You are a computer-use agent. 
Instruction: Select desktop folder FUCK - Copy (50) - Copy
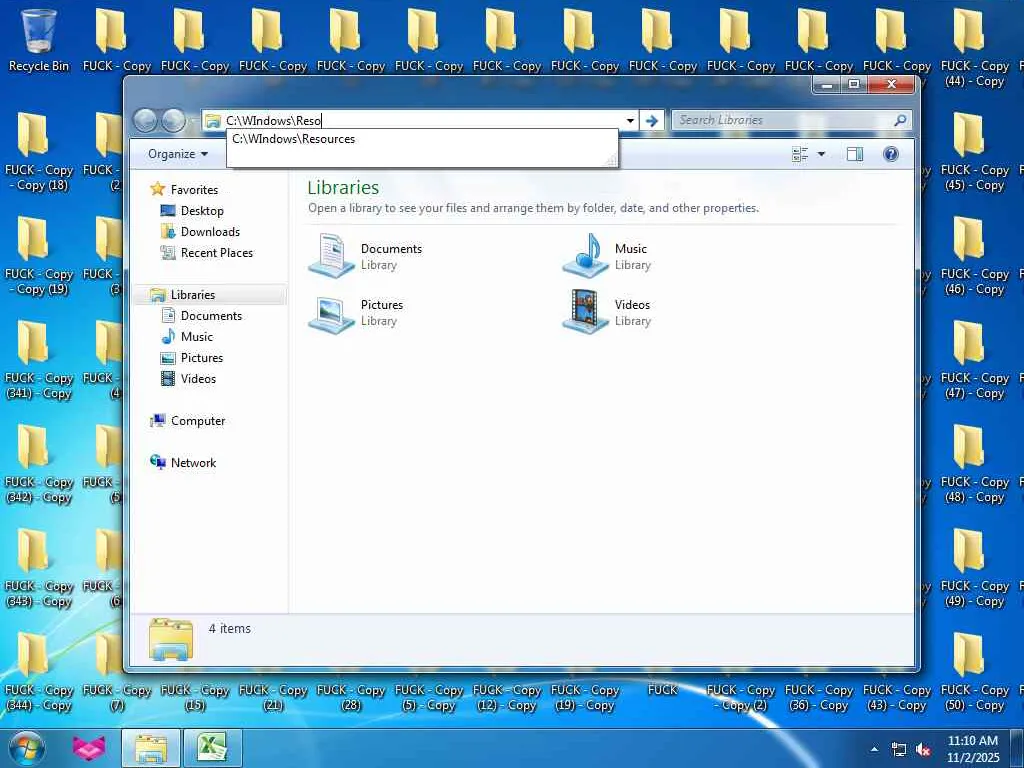click(974, 672)
